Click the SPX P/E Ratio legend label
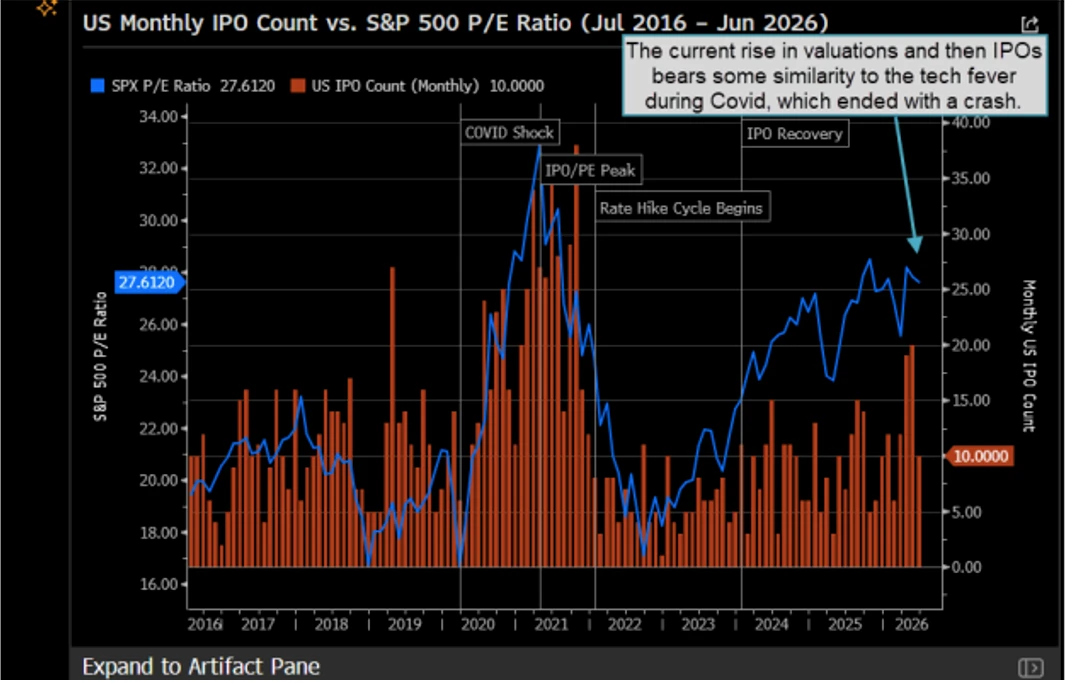1065x683 pixels. pos(161,86)
